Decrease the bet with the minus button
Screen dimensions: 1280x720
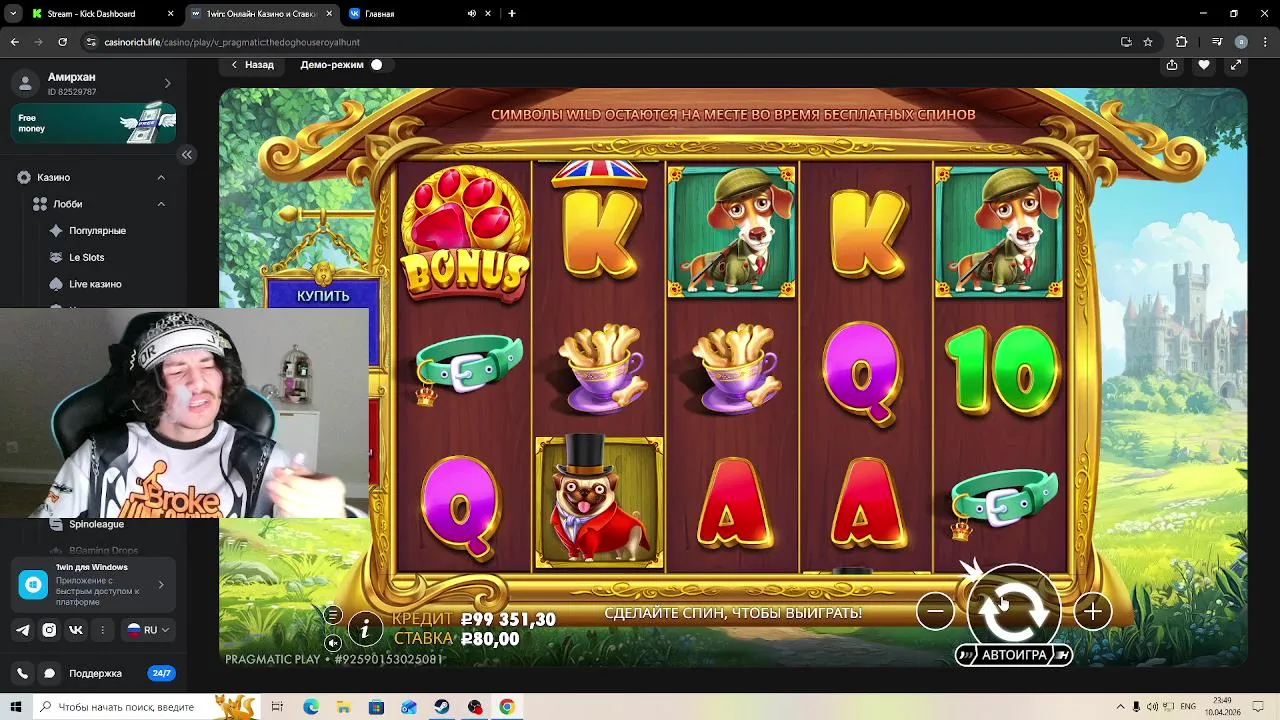[x=935, y=611]
